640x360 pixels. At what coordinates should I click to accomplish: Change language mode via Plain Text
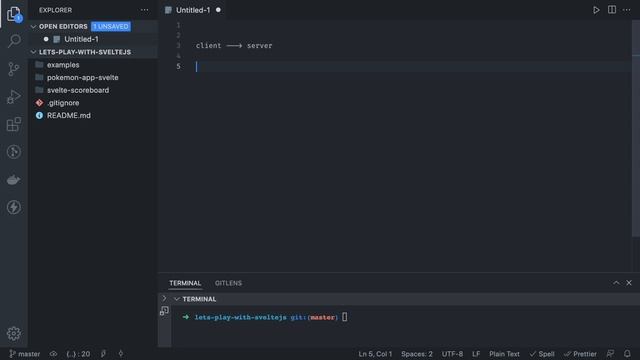[504, 354]
